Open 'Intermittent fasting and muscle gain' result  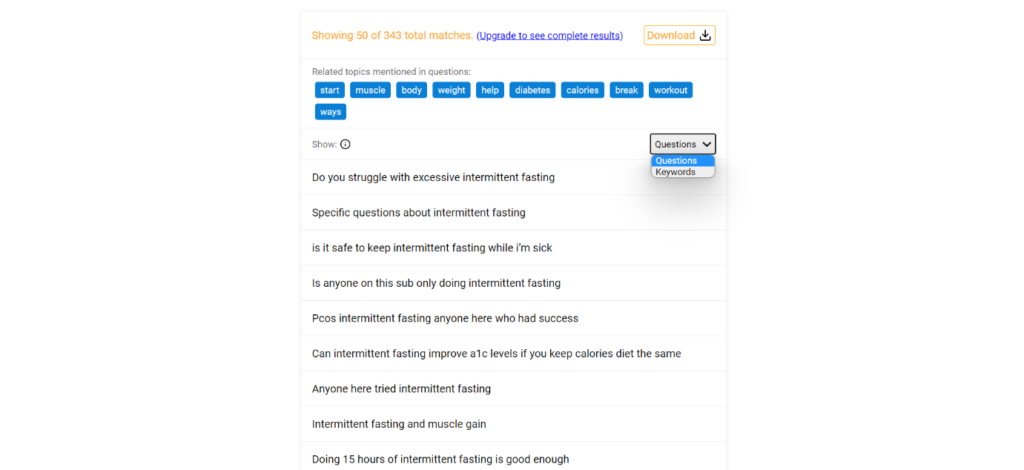pos(513,424)
